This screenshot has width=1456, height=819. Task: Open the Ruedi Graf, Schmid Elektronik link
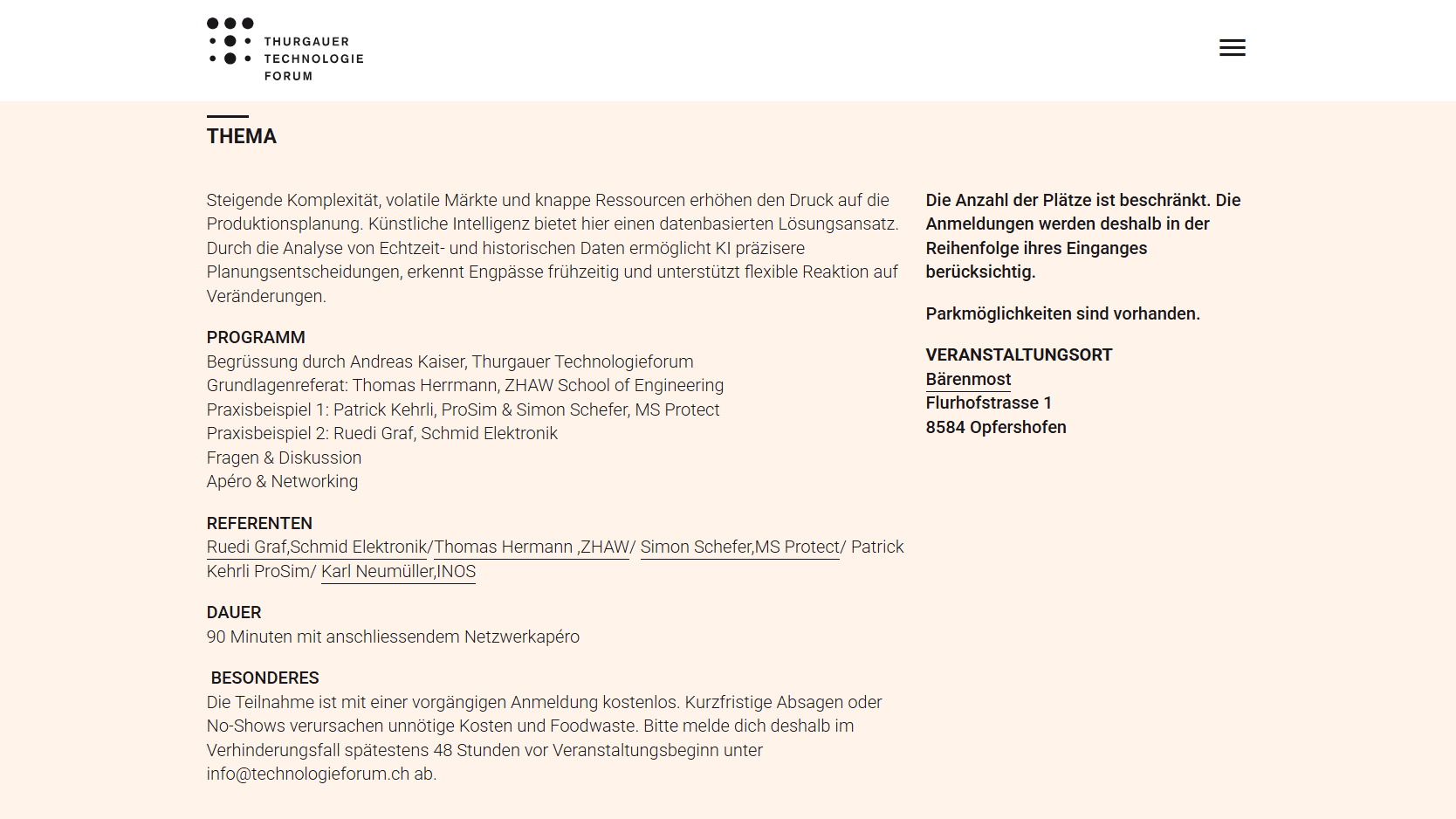pyautogui.click(x=317, y=547)
